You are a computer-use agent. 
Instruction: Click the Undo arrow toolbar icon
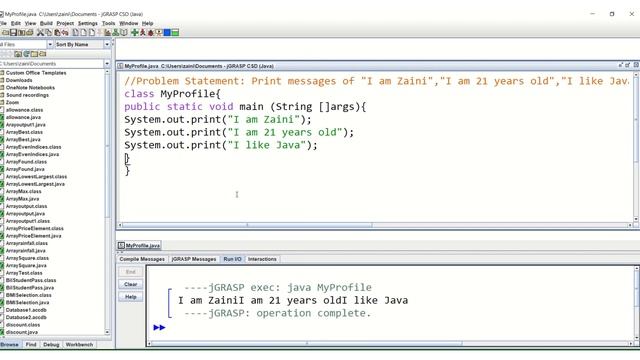pos(65,33)
